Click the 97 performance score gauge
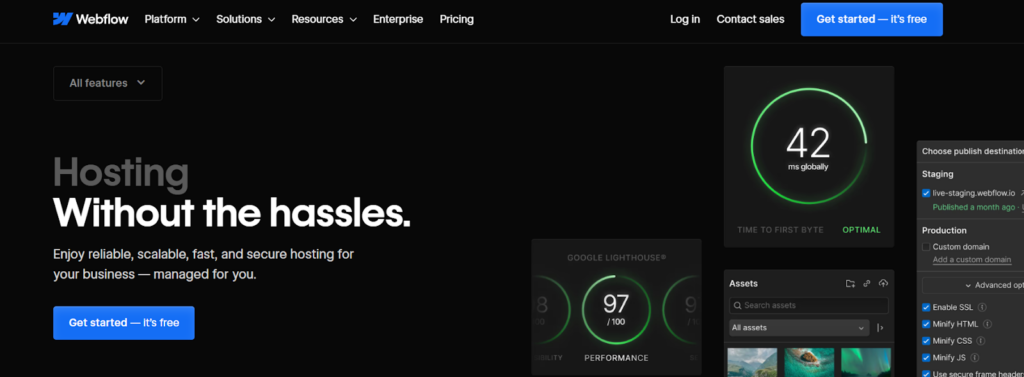The image size is (1024, 377). (616, 310)
